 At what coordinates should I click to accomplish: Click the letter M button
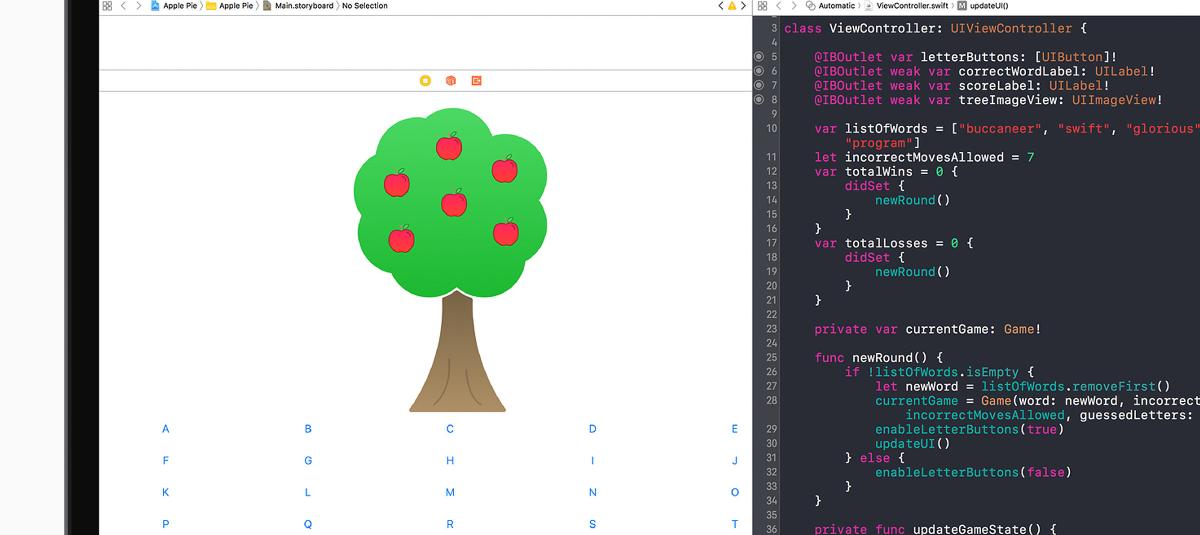450,492
